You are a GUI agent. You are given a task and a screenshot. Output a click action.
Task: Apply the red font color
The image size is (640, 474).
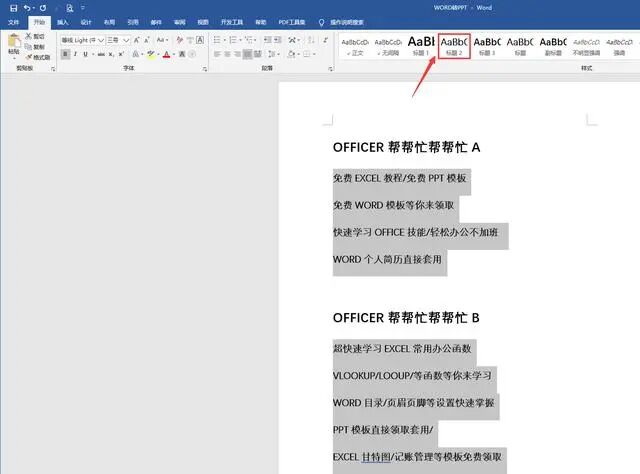[x=167, y=54]
